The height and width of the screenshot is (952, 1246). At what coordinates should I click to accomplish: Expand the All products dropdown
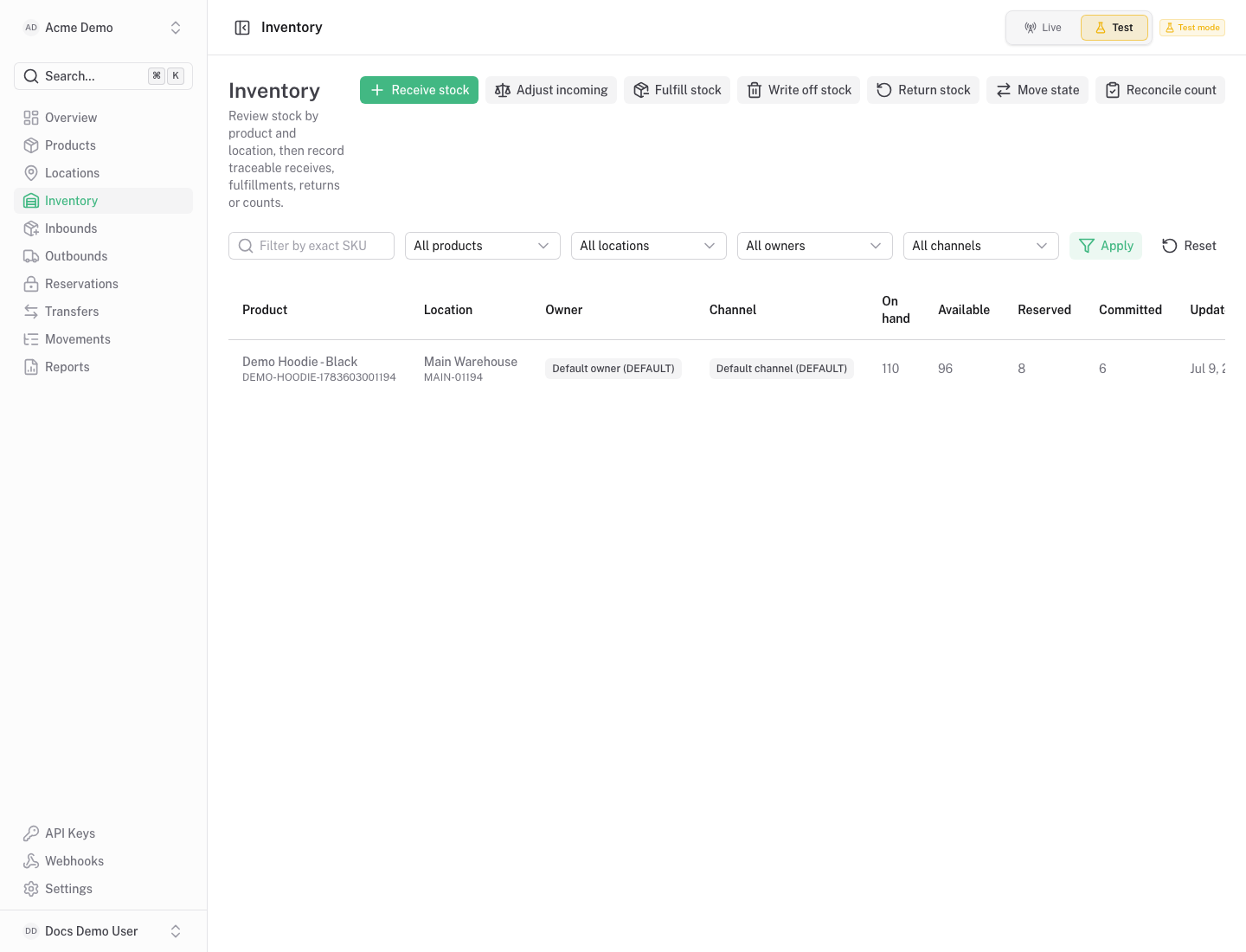point(483,246)
